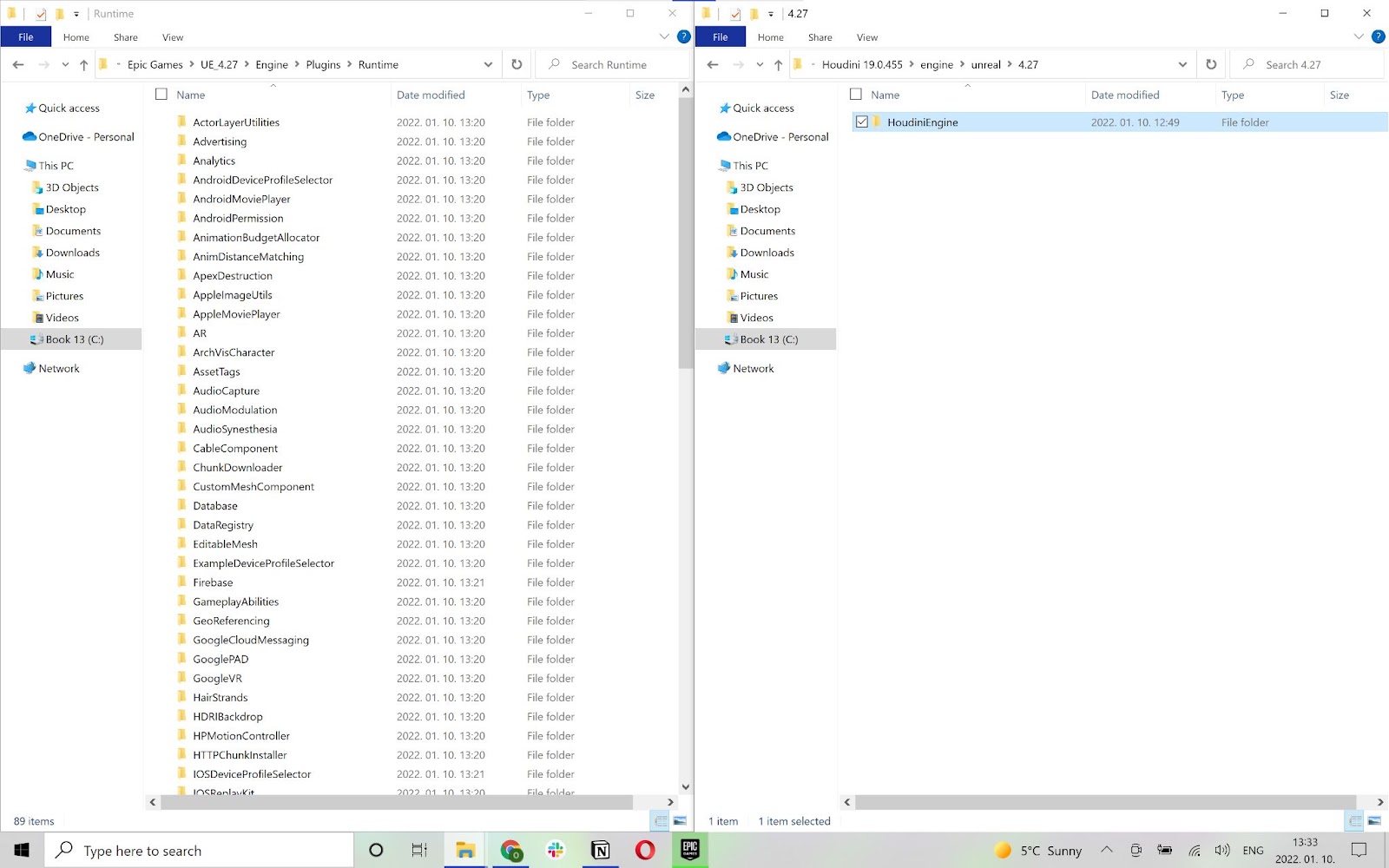Open the View tab in Runtime window
1389x868 pixels.
tap(173, 37)
